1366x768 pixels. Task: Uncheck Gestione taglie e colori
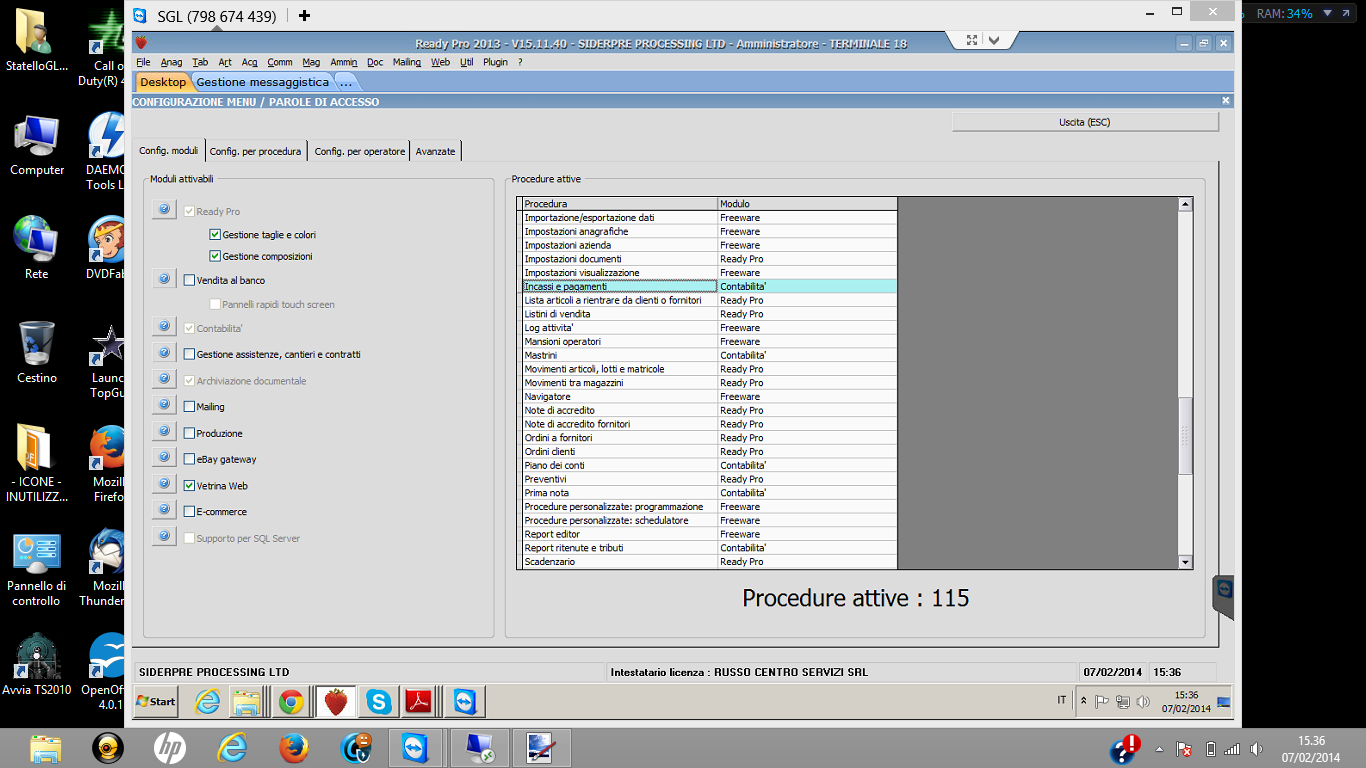(x=215, y=235)
